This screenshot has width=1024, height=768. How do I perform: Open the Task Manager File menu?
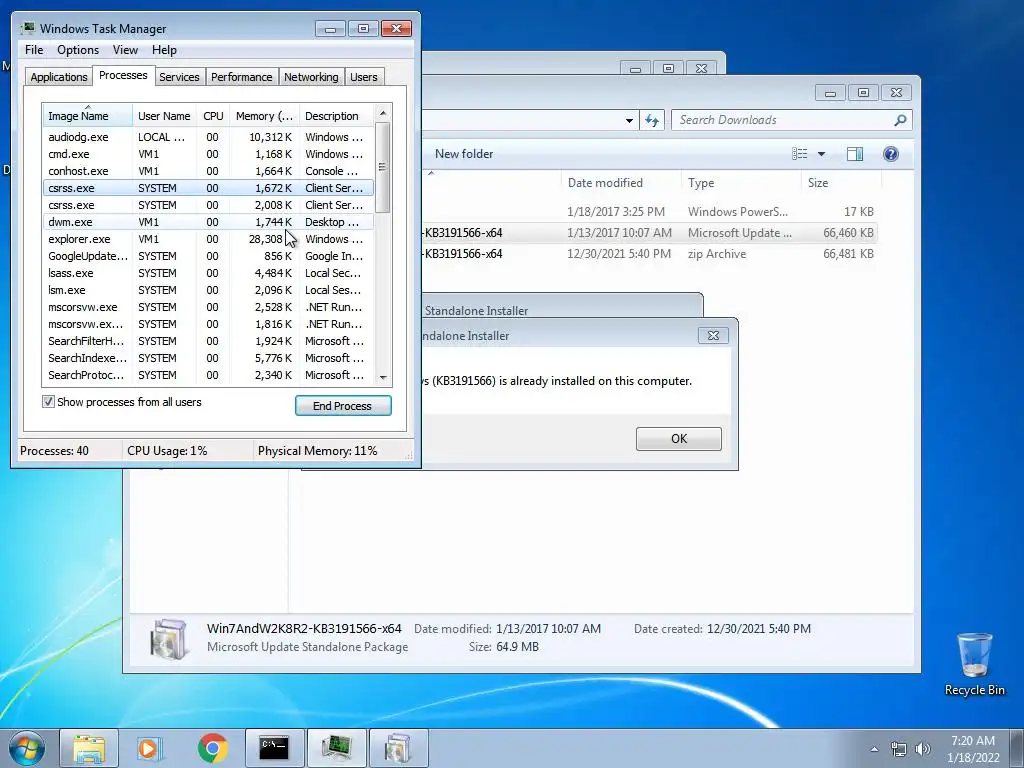[34, 50]
